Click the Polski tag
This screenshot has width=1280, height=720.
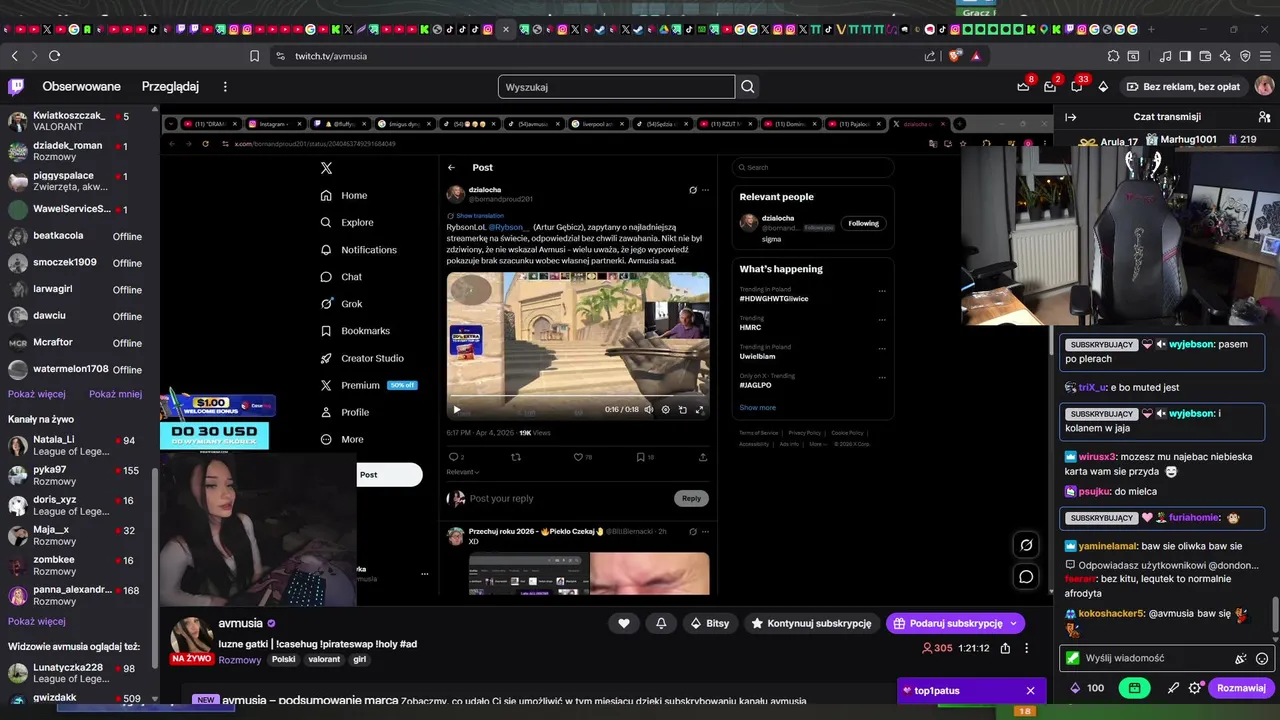(x=284, y=660)
